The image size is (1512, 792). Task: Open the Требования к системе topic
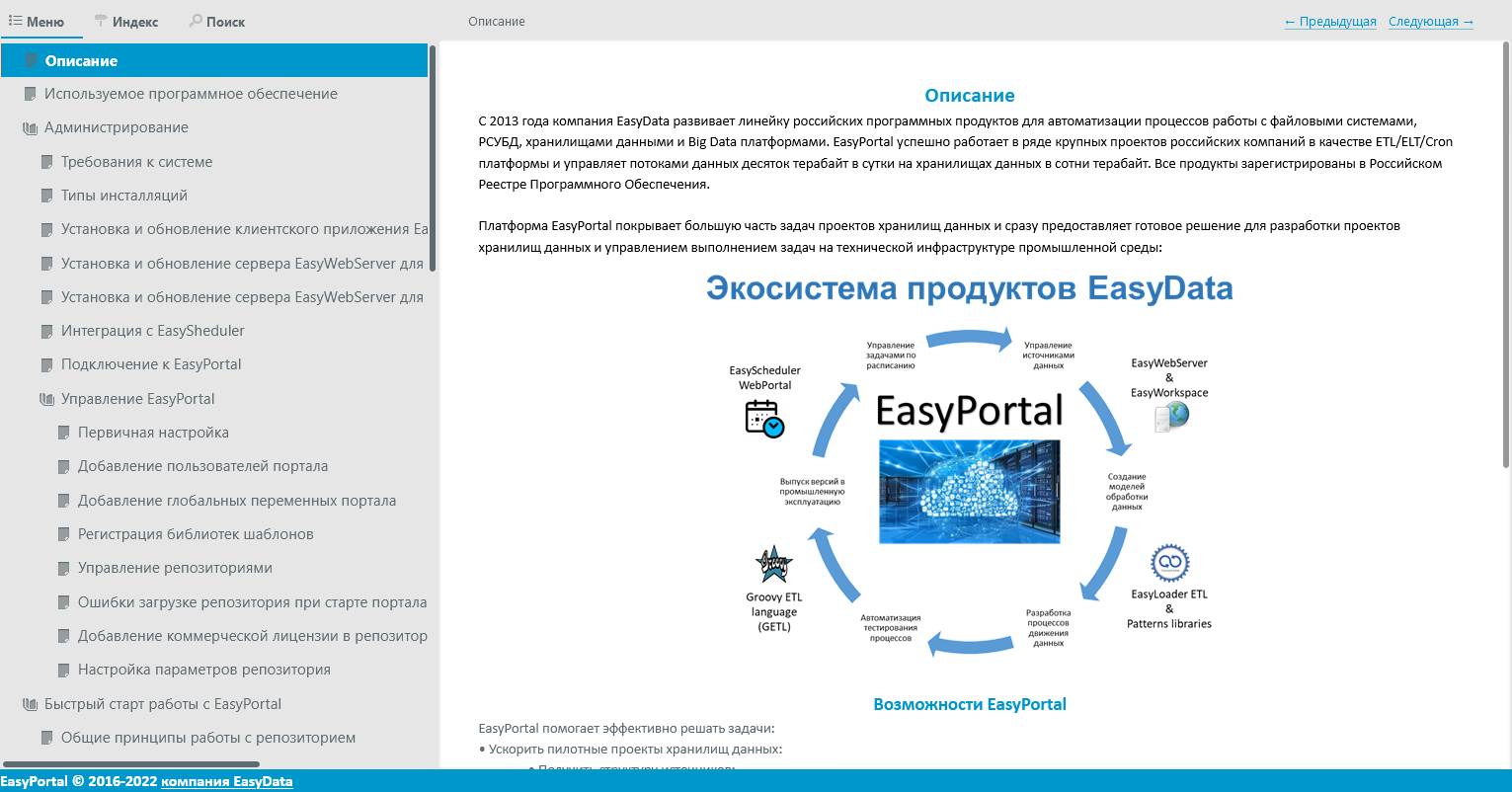(x=137, y=162)
